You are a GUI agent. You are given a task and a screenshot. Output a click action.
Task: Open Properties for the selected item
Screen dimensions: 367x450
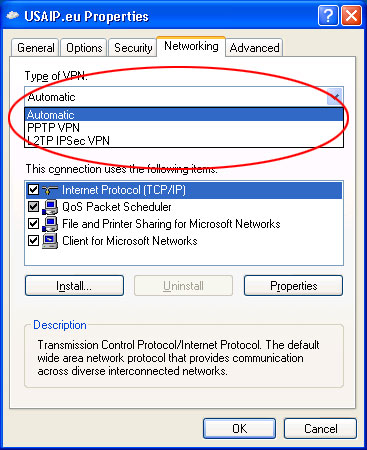coord(293,286)
